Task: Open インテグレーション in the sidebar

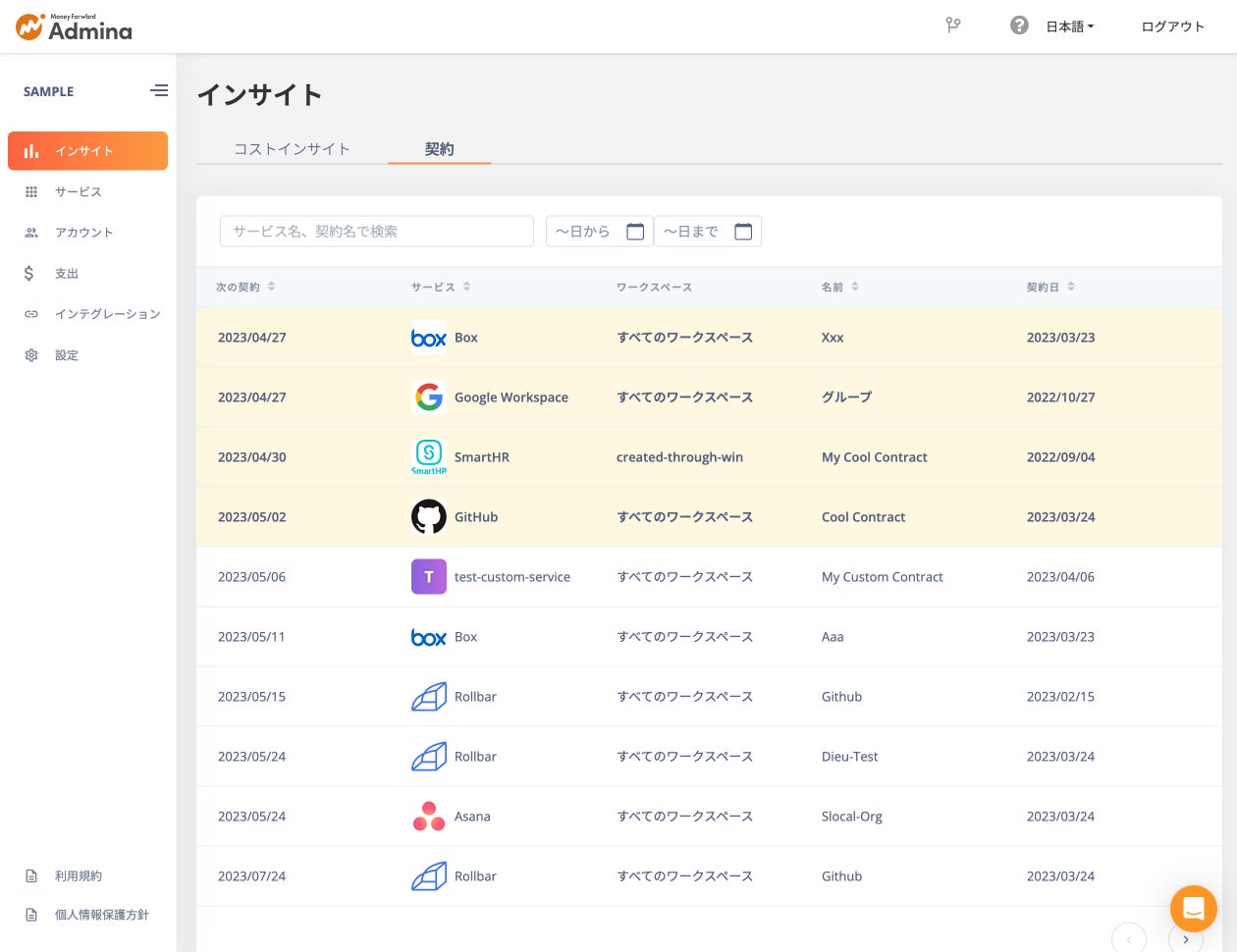Action: click(107, 314)
